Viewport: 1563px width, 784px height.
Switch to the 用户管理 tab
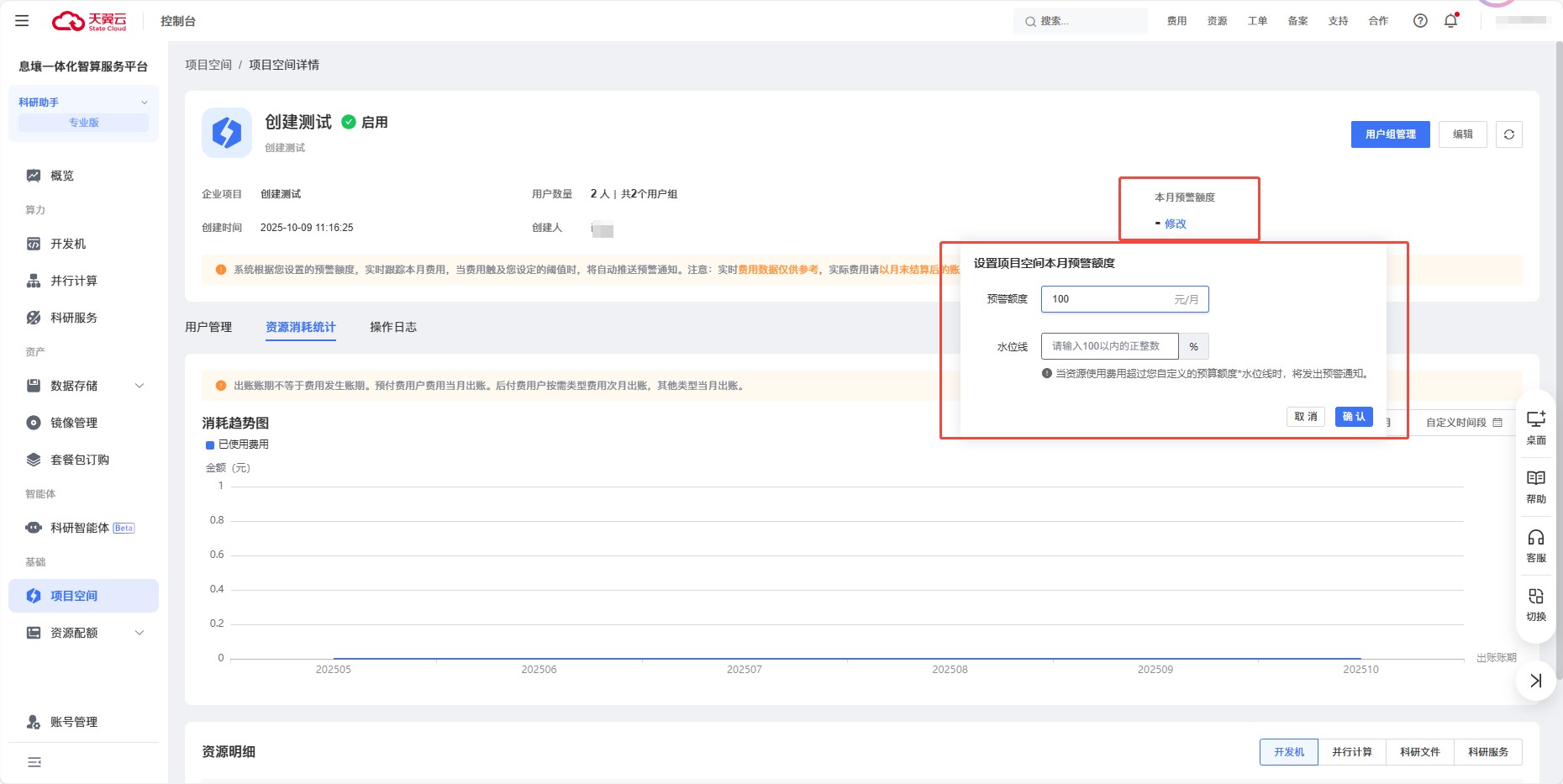coord(208,327)
